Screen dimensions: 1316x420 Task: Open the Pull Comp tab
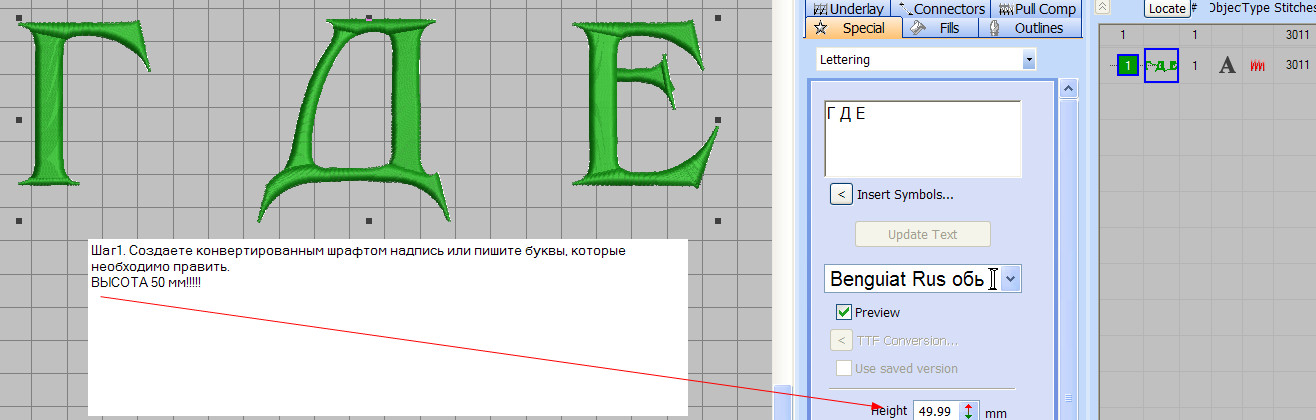pos(1033,9)
